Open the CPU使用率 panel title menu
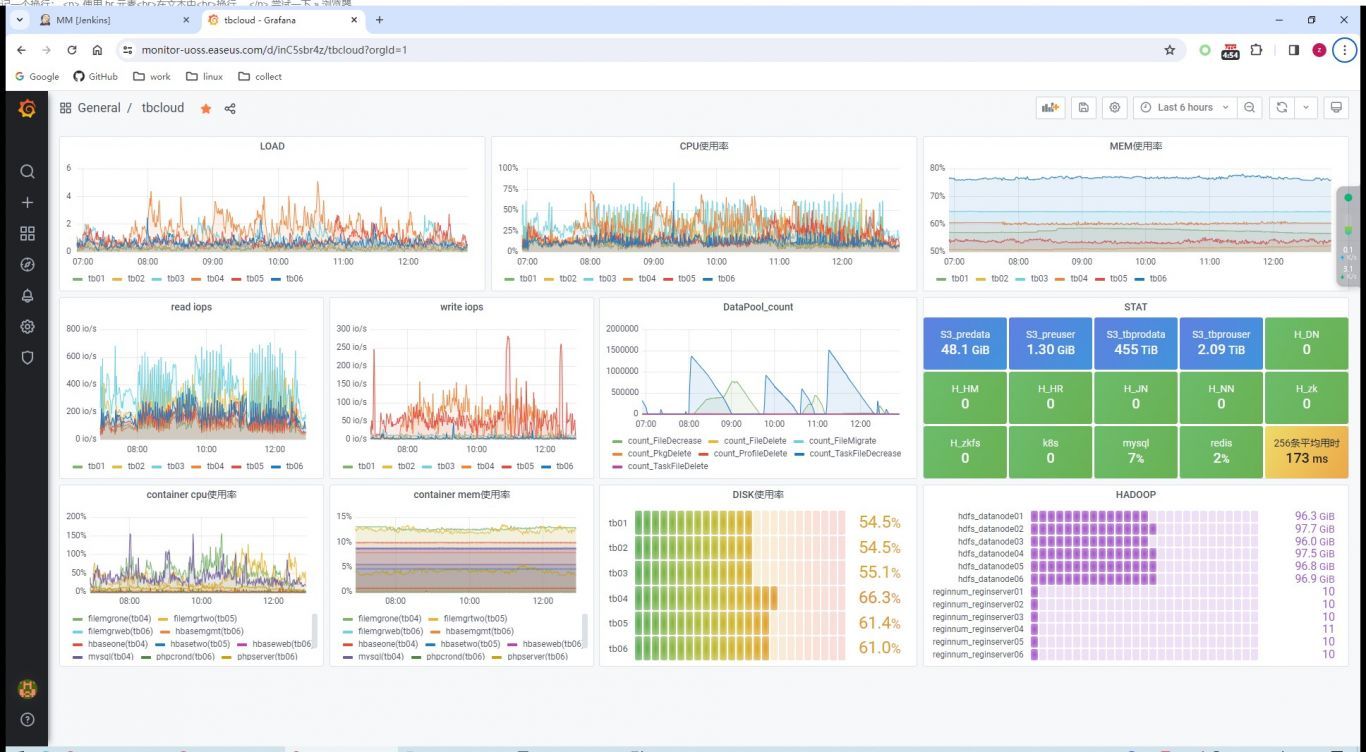This screenshot has width=1366, height=752. [x=704, y=146]
